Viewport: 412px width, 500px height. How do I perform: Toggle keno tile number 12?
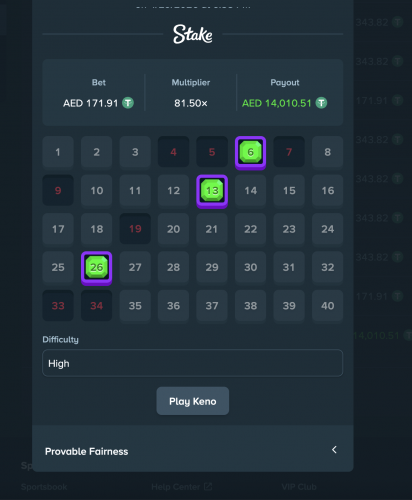coord(174,190)
